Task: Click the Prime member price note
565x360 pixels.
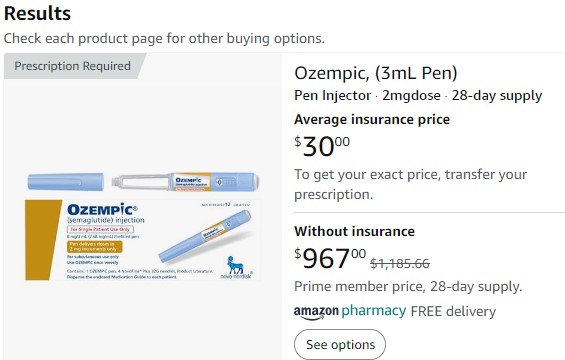Action: (x=408, y=286)
